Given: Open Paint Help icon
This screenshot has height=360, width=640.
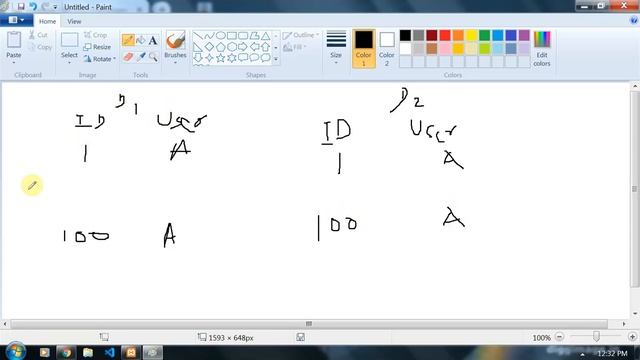Looking at the screenshot, I should tap(634, 21).
